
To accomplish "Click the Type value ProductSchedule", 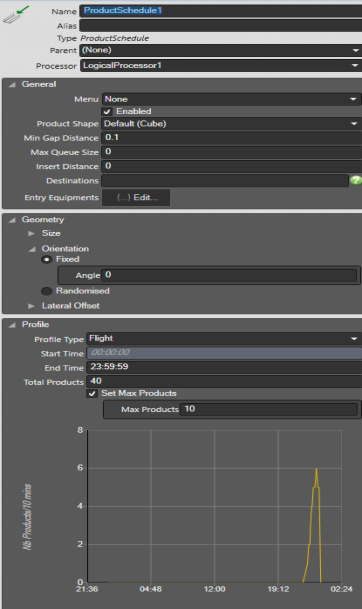I will pyautogui.click(x=115, y=38).
